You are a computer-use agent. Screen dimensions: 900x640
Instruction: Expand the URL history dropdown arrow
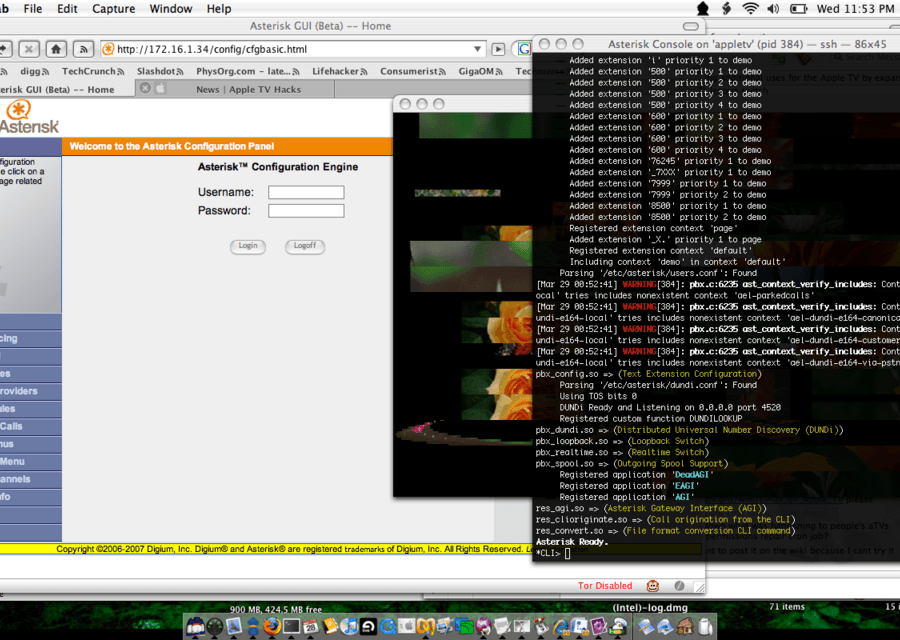[x=477, y=49]
